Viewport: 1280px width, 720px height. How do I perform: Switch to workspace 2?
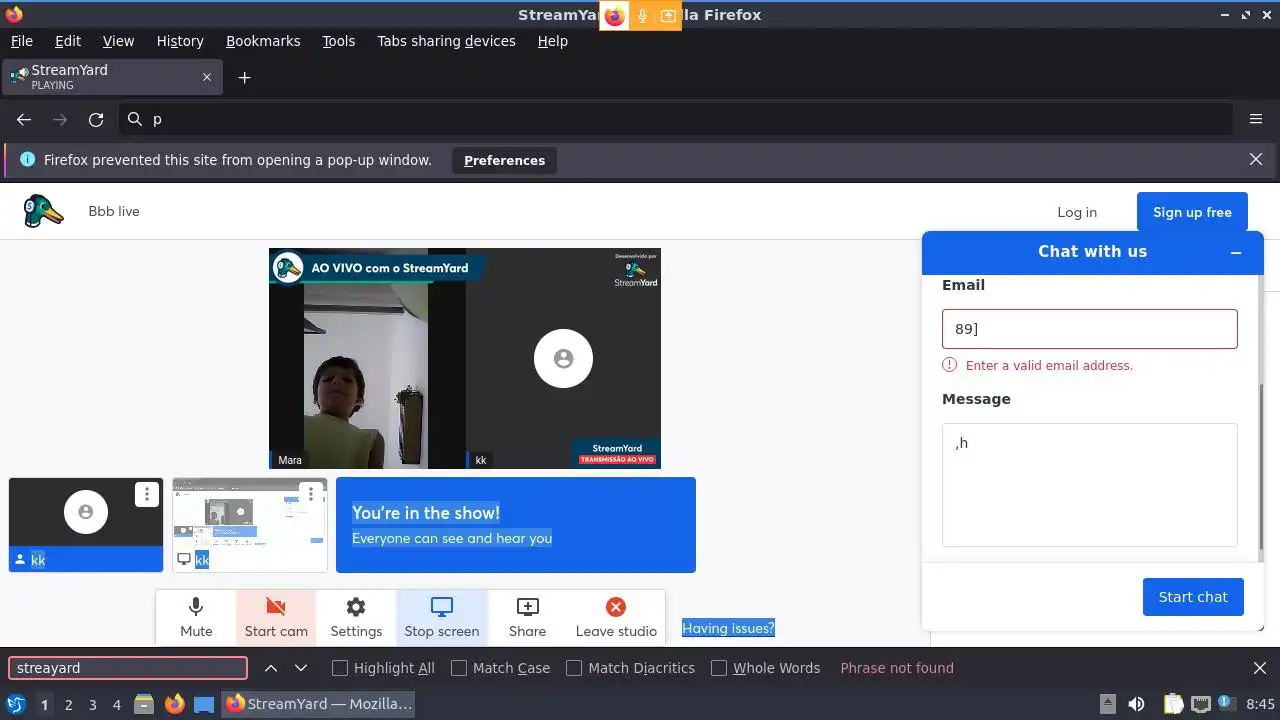[68, 705]
